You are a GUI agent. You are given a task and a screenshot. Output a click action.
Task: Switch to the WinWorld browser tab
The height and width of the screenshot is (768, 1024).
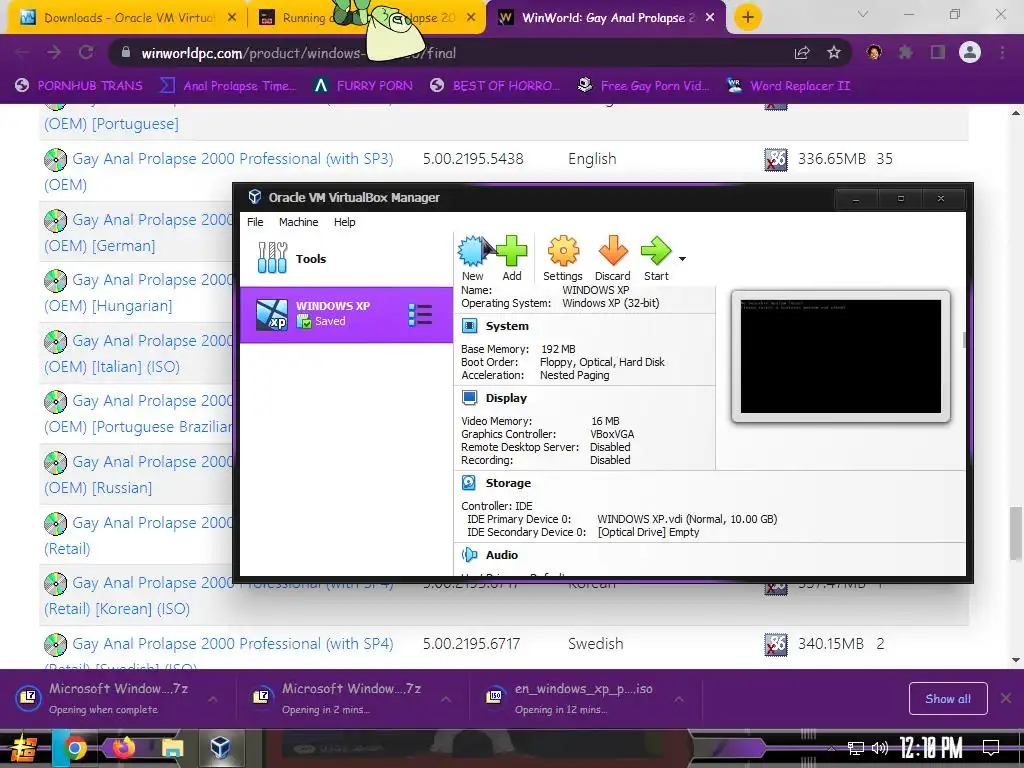[x=604, y=18]
